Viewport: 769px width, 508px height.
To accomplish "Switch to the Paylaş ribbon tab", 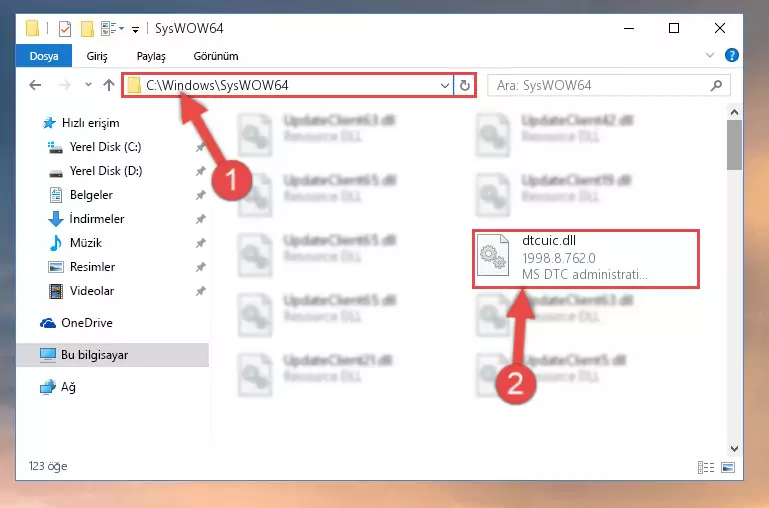I will (x=151, y=56).
